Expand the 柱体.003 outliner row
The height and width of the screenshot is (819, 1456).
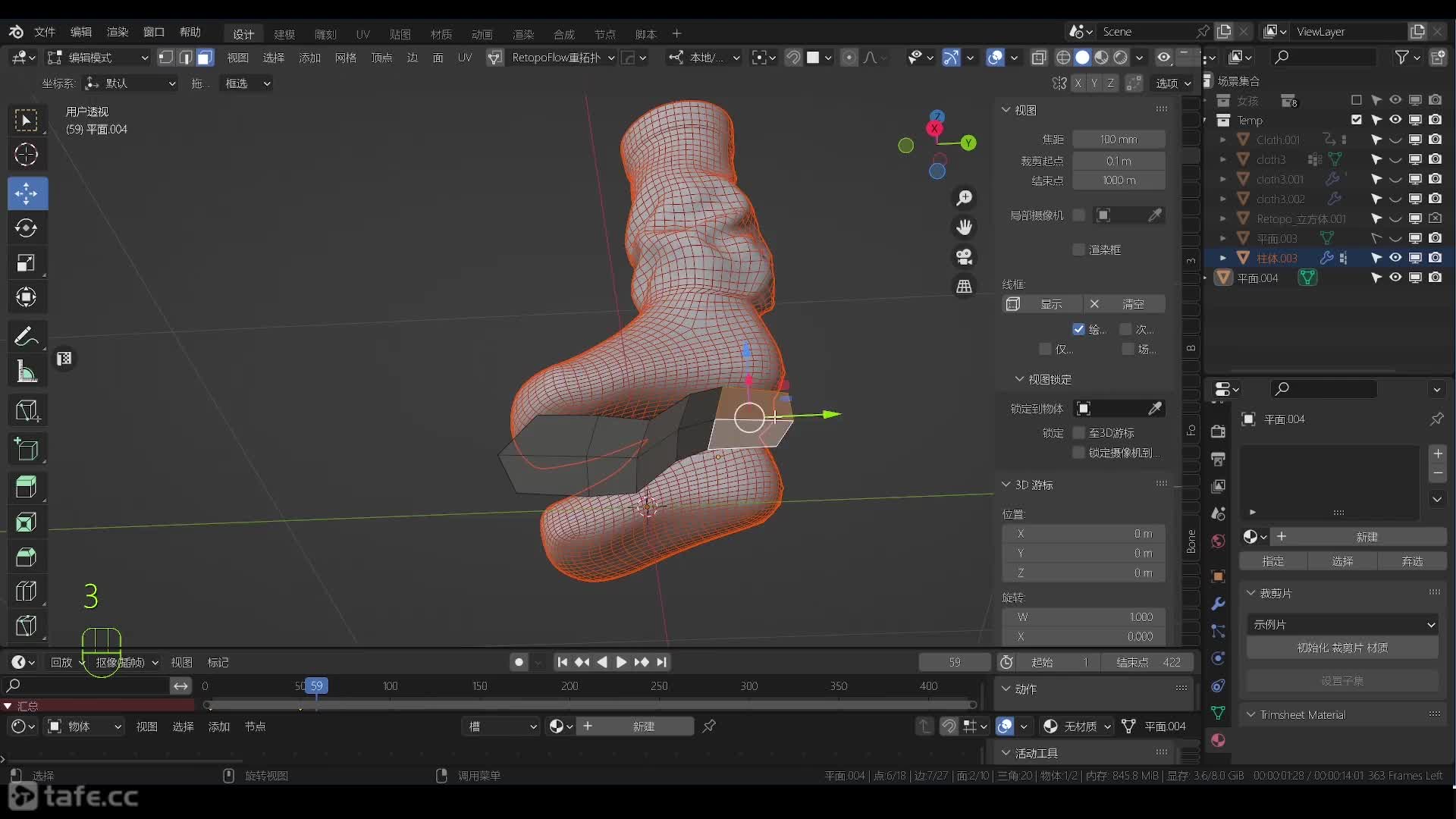[x=1222, y=258]
